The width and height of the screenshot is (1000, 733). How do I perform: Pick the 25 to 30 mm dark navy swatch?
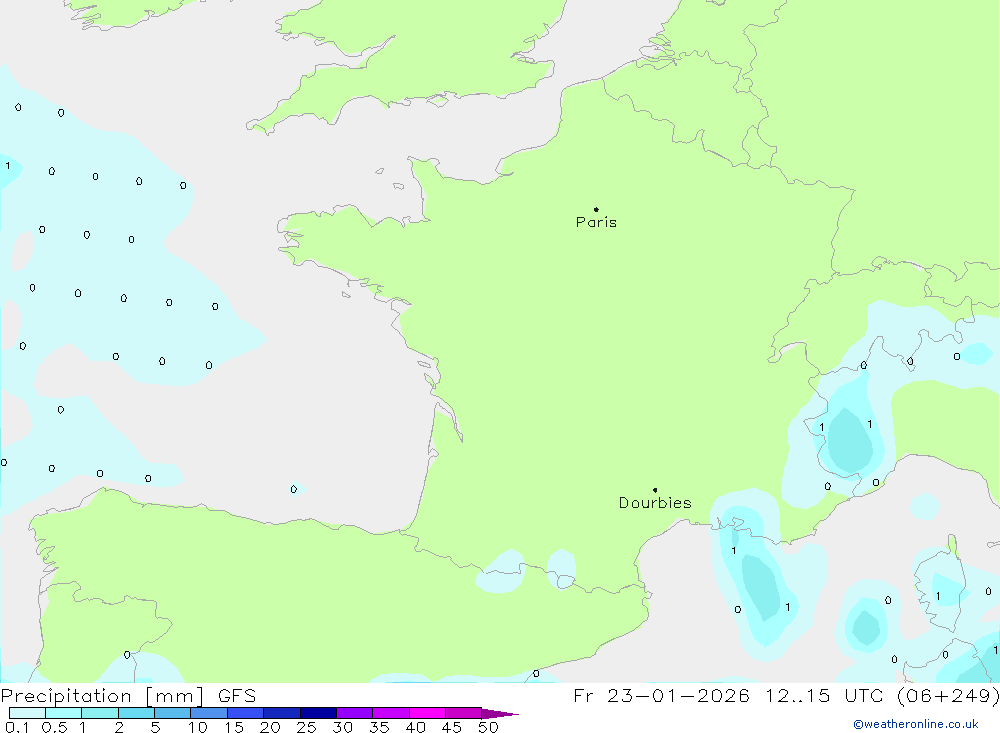click(318, 714)
